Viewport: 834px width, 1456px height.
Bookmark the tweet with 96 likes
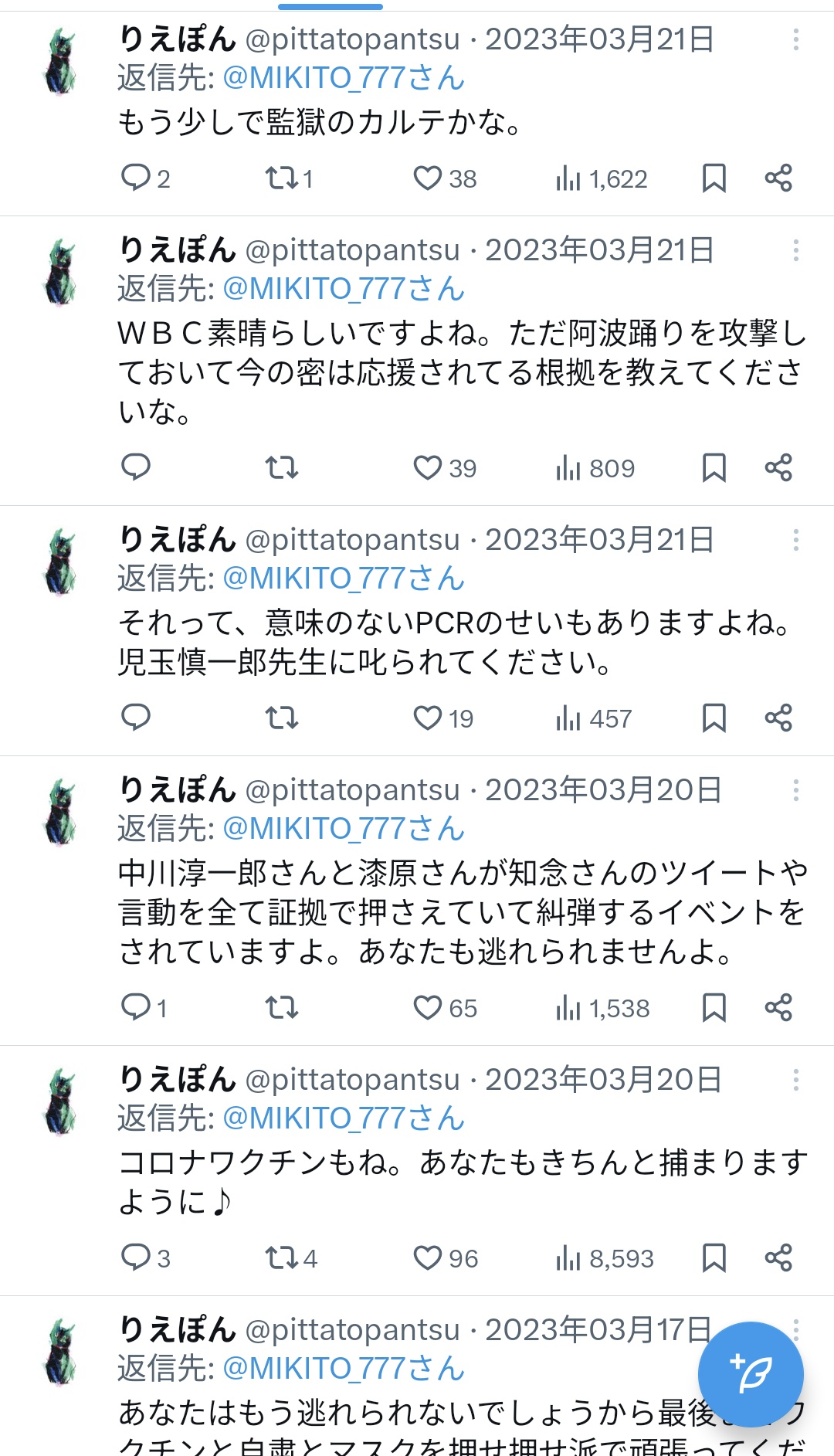[714, 1257]
